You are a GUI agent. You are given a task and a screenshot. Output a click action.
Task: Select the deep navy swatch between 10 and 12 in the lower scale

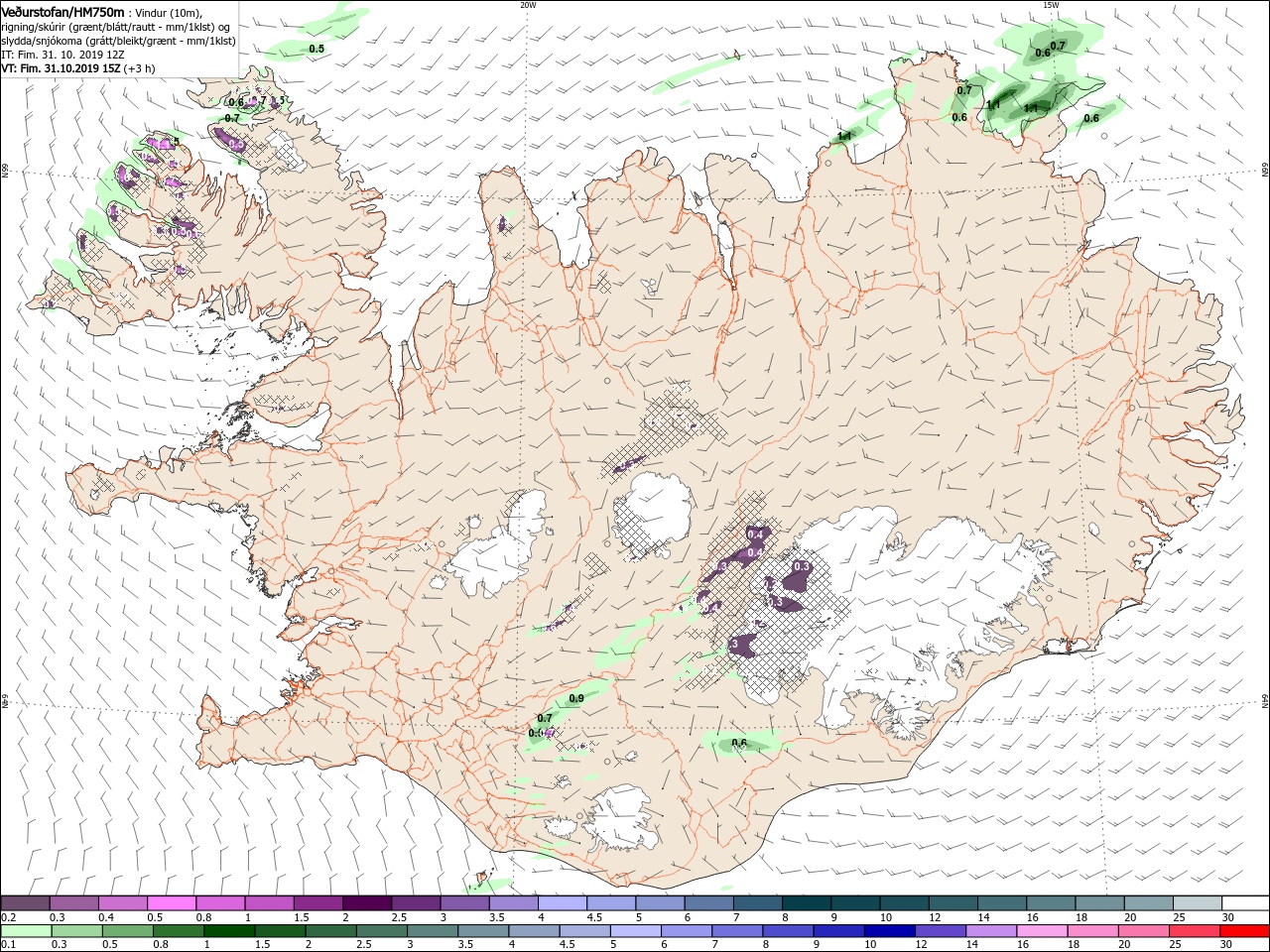pyautogui.click(x=887, y=931)
